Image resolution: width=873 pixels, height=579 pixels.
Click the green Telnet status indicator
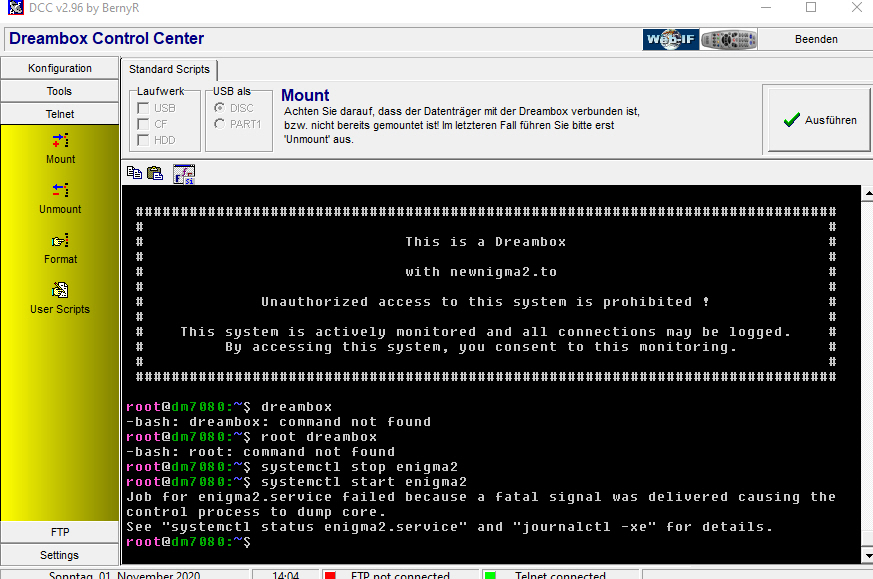coord(491,575)
